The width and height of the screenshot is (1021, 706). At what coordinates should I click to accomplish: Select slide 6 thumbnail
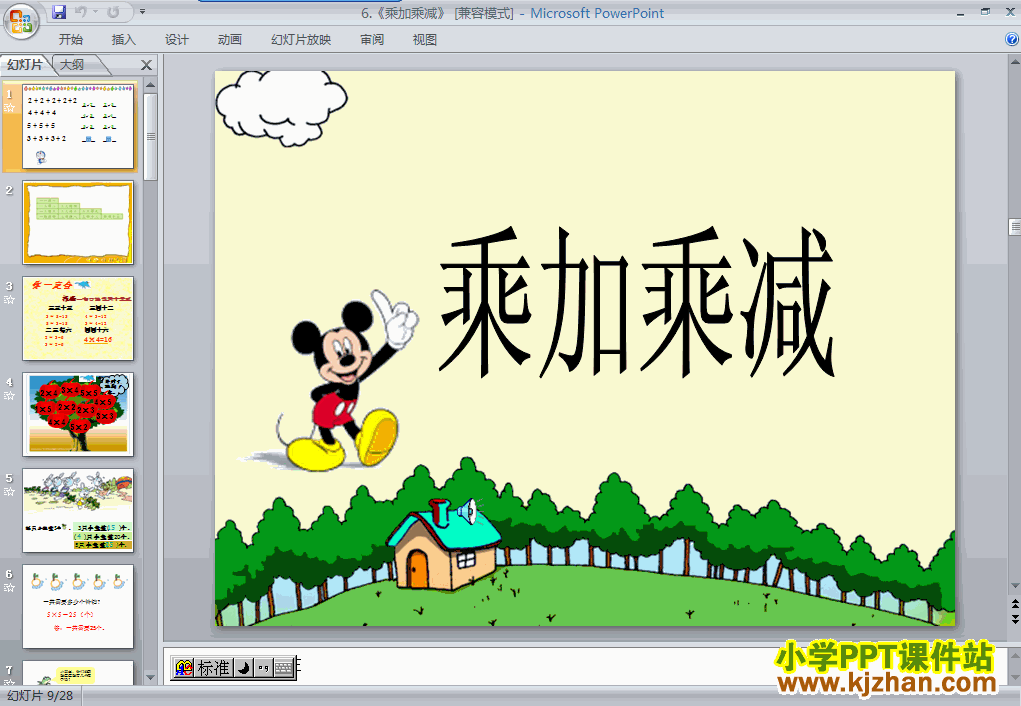78,606
